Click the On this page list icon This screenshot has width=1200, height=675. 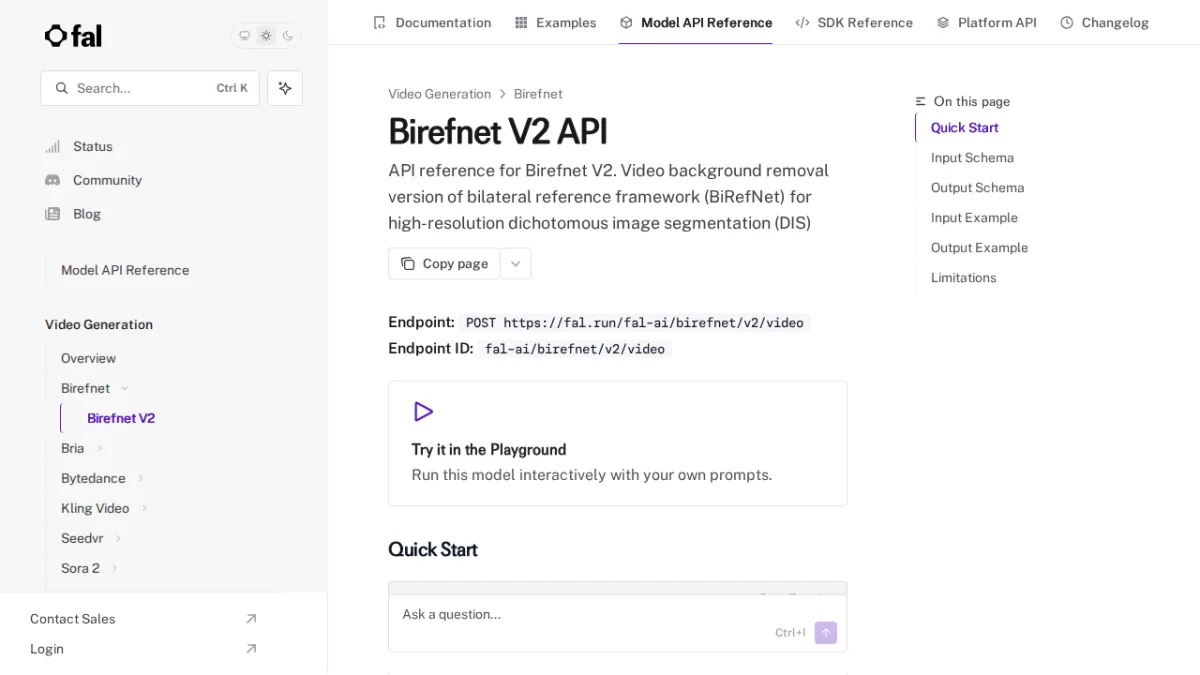tap(921, 102)
